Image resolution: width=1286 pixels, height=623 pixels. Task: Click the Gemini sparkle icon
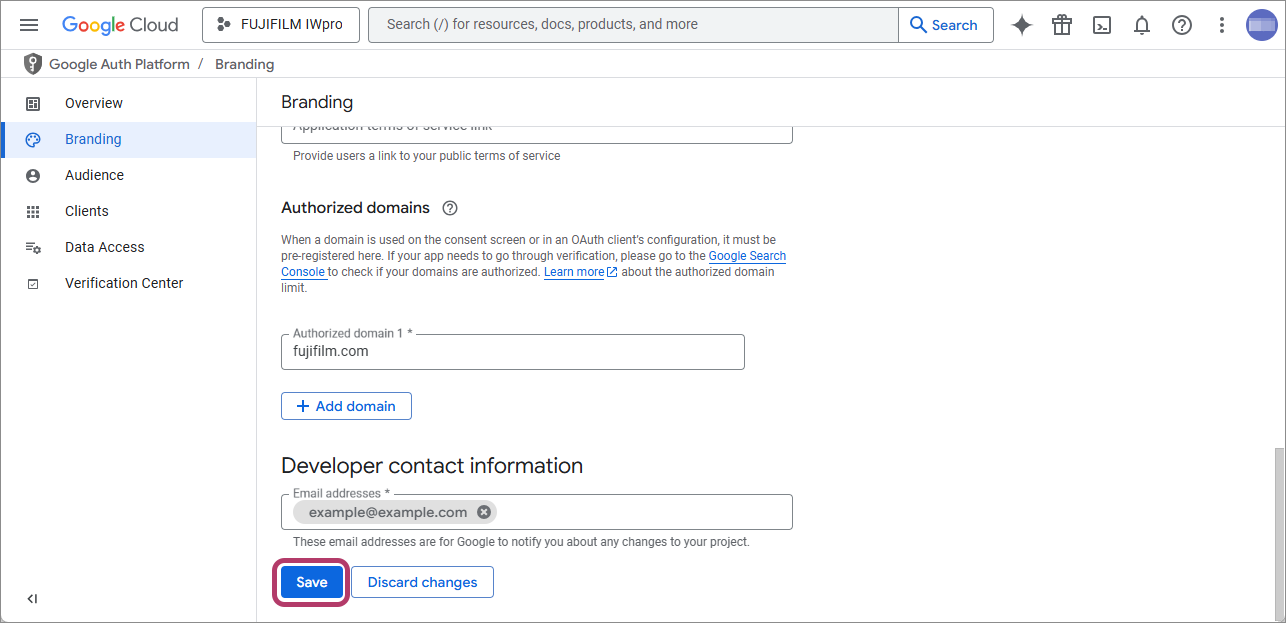pyautogui.click(x=1021, y=25)
